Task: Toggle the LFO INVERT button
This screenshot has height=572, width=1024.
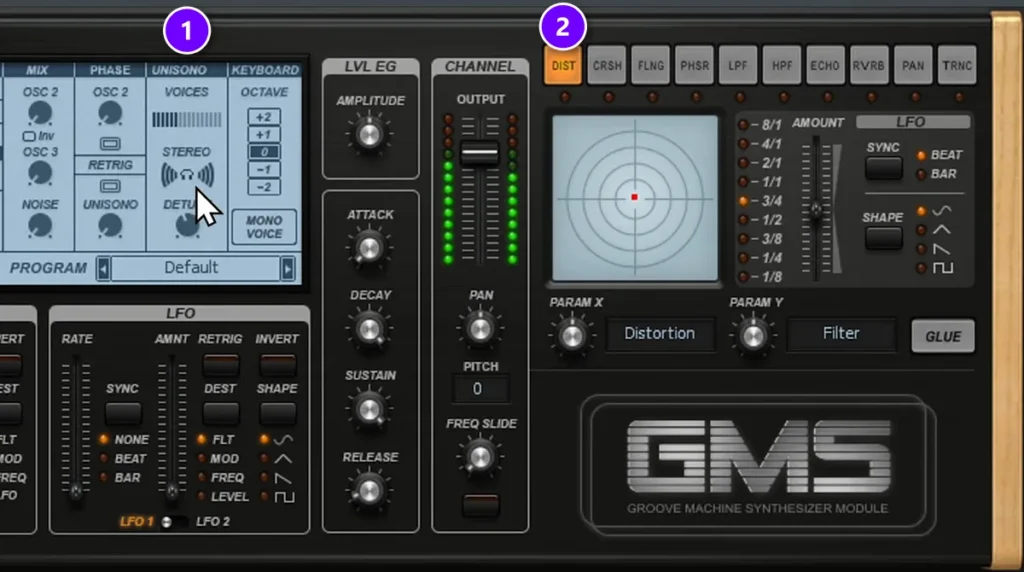Action: (x=277, y=364)
